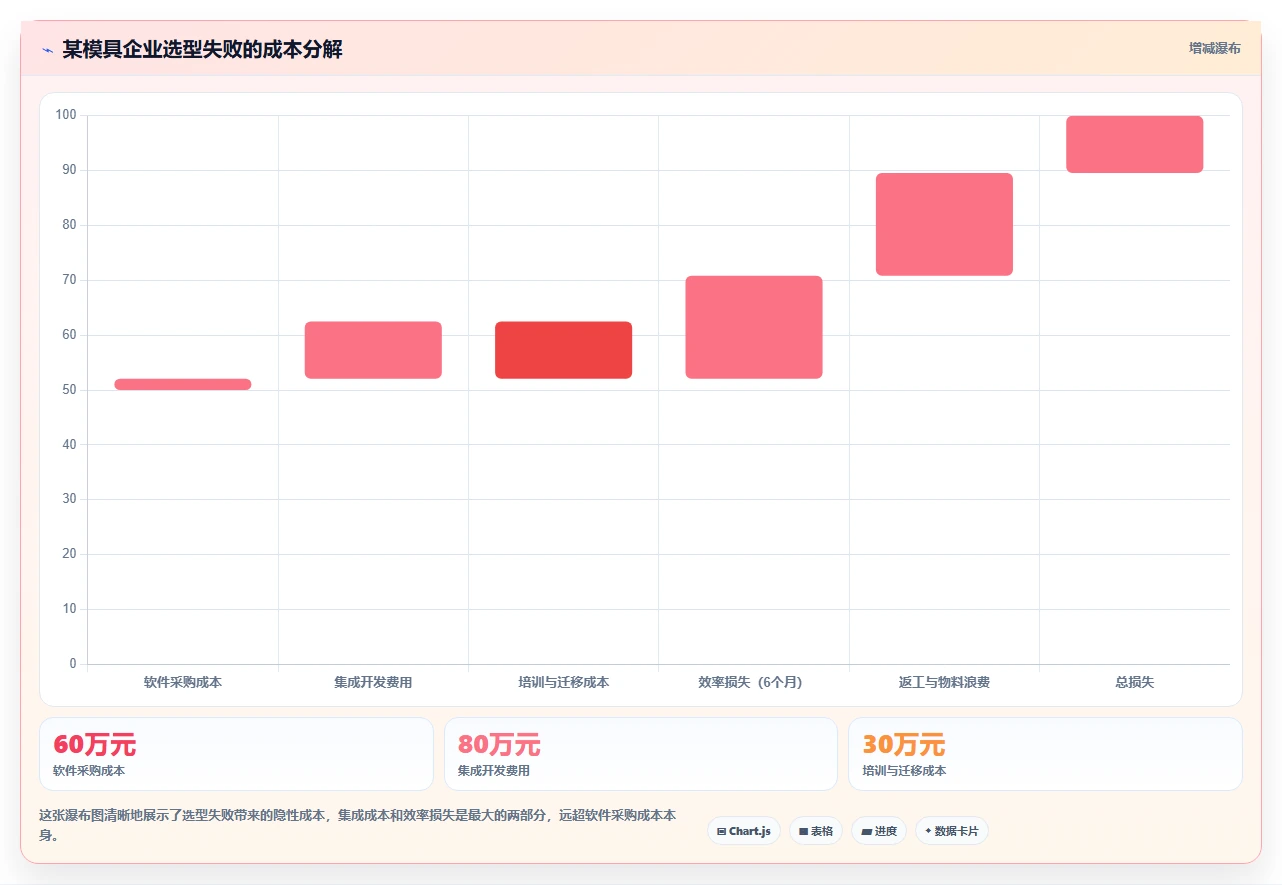Screen dimensions: 1282x885
Task: Click the 数据卡片 tag pill
Action: (952, 831)
